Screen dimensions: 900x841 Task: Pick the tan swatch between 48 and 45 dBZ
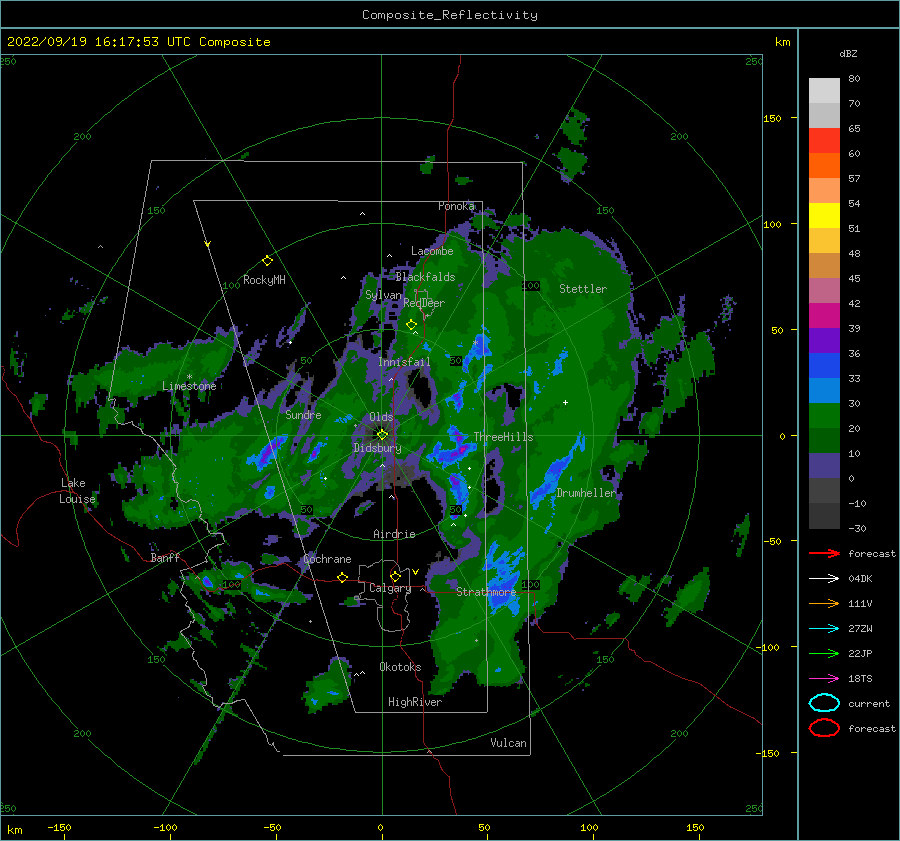click(824, 265)
